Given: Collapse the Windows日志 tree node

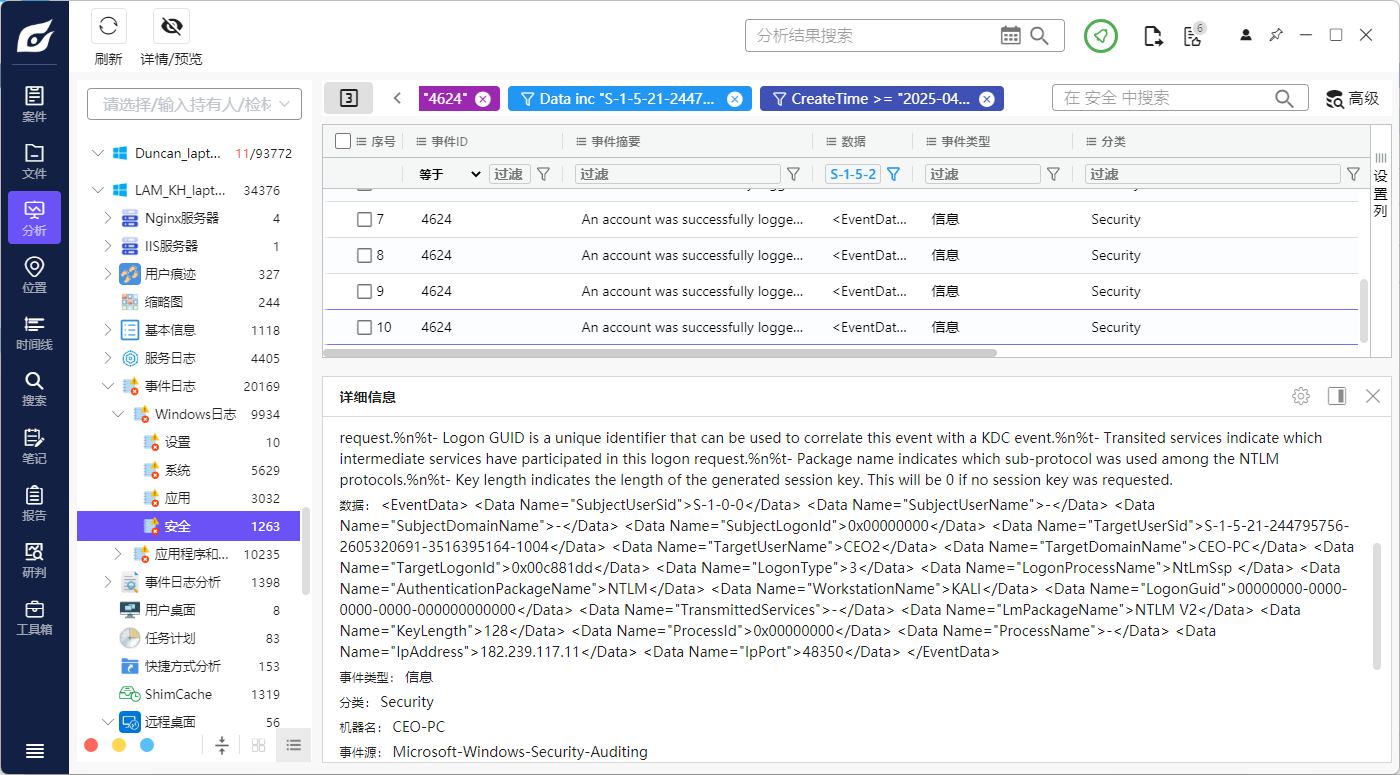Looking at the screenshot, I should pos(119,414).
